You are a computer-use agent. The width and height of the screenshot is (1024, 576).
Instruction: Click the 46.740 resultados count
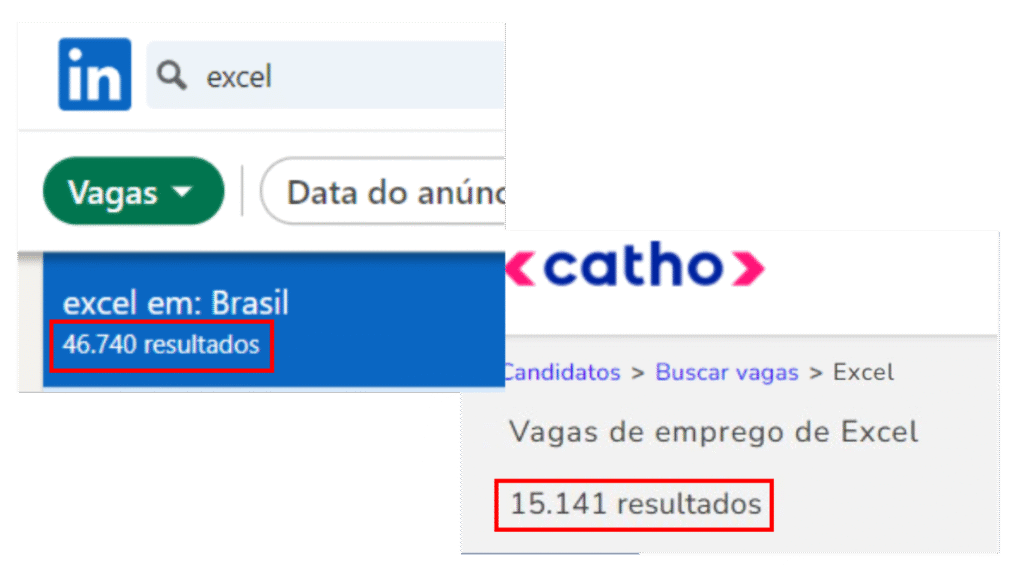161,344
